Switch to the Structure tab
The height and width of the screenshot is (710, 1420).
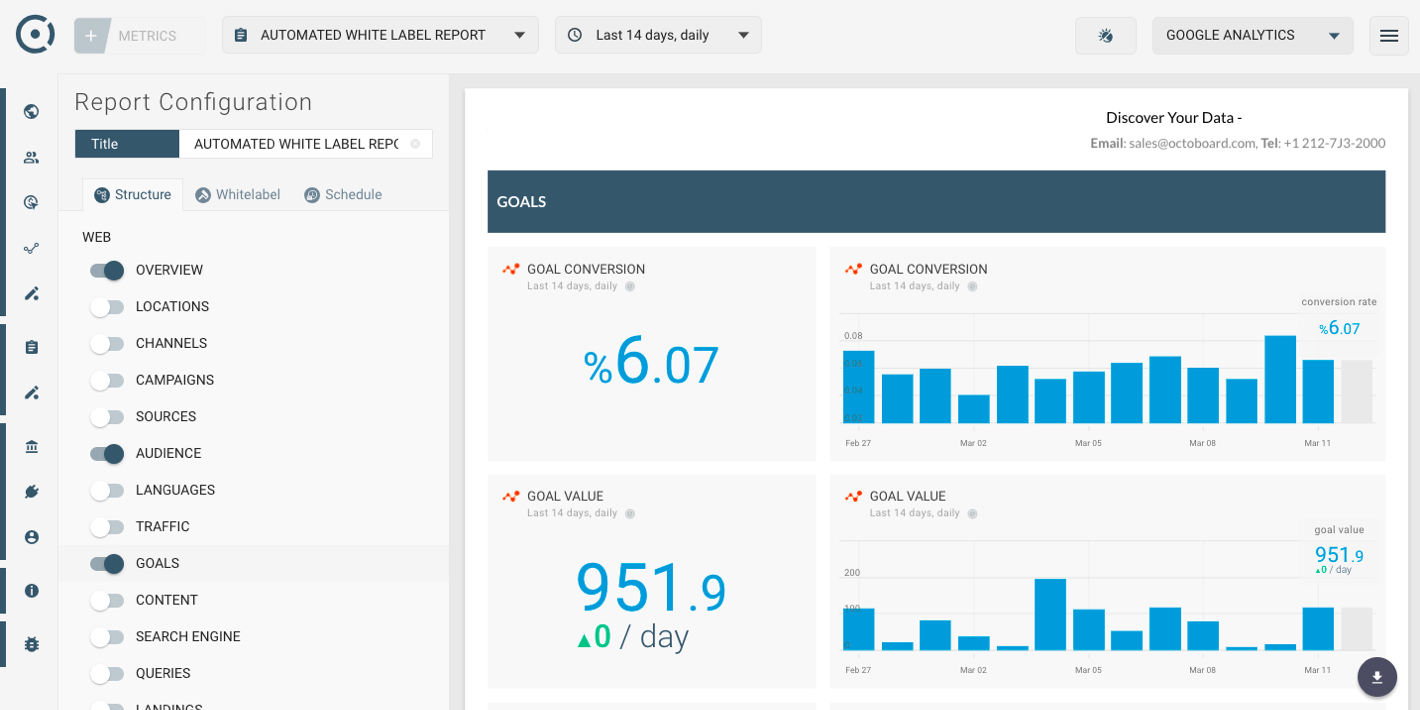coord(133,195)
